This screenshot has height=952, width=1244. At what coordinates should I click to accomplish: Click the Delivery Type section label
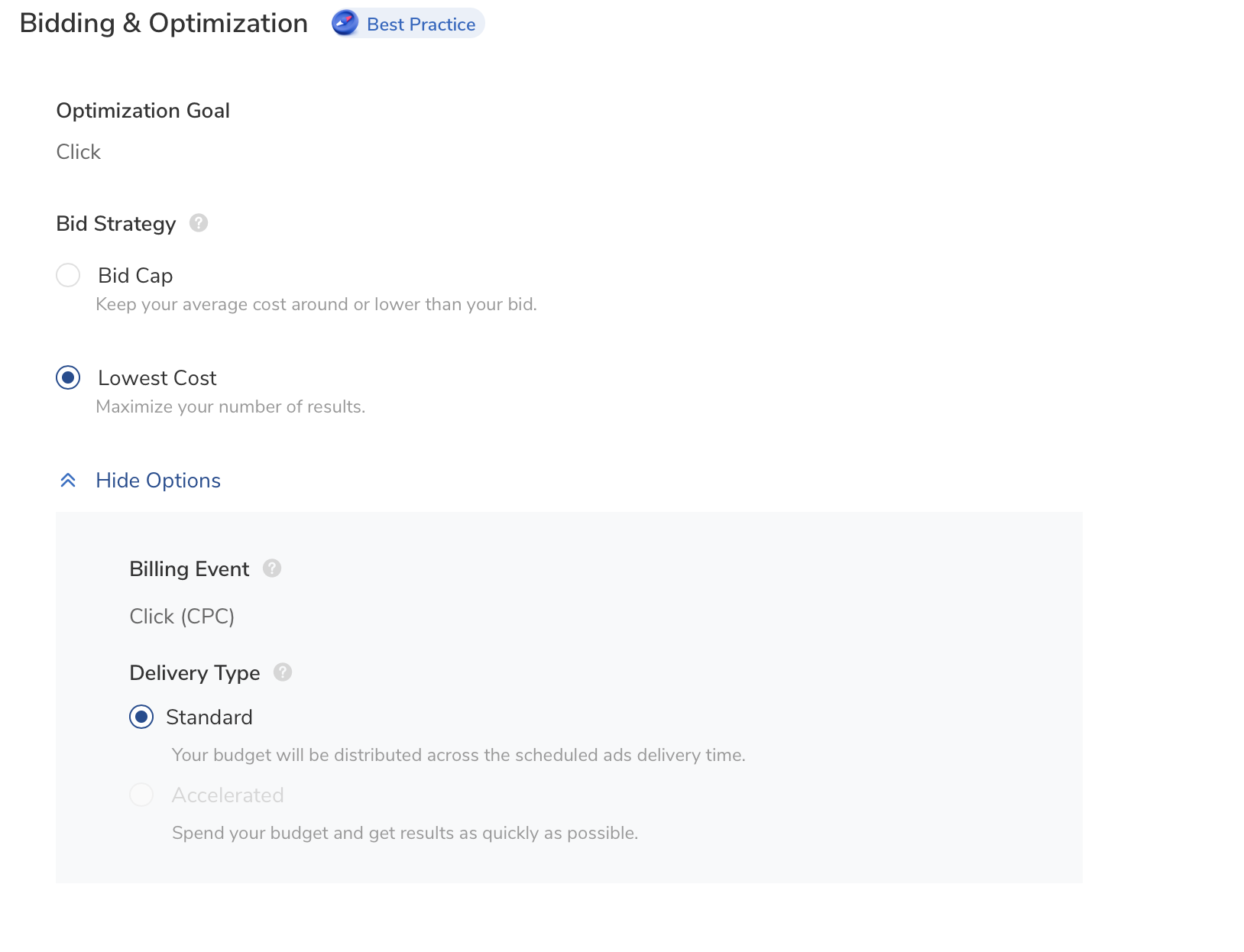pos(194,673)
